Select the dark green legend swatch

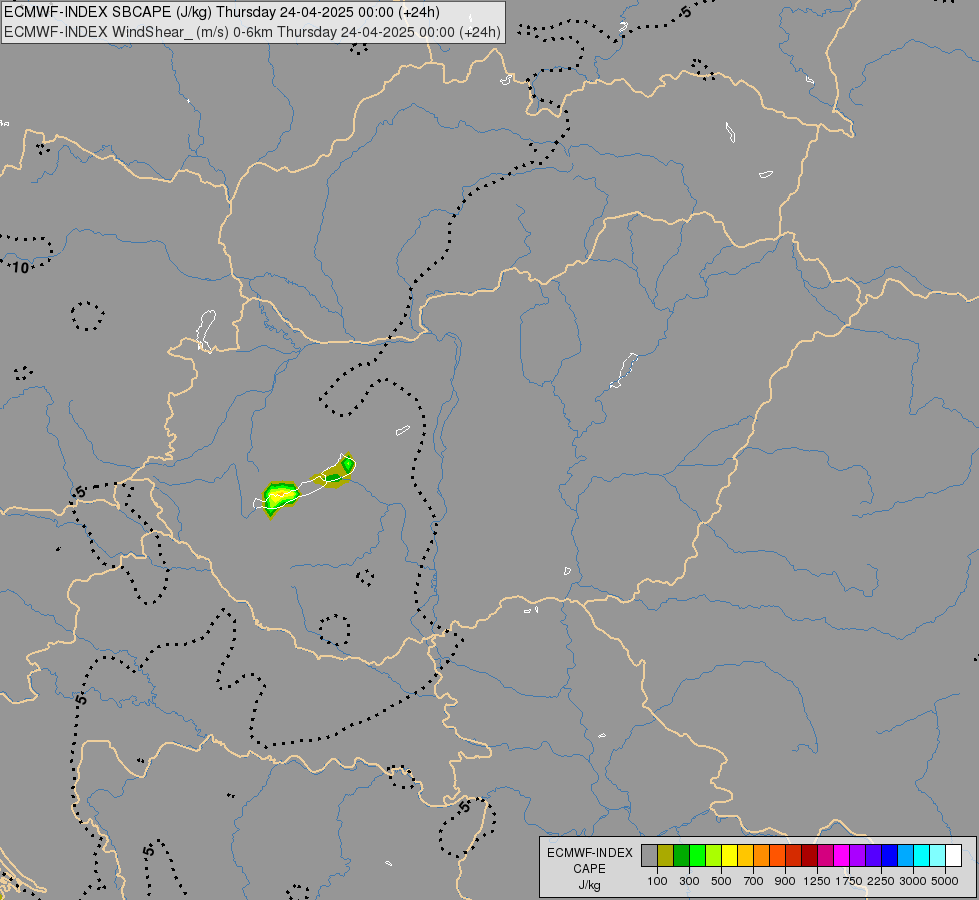(681, 856)
